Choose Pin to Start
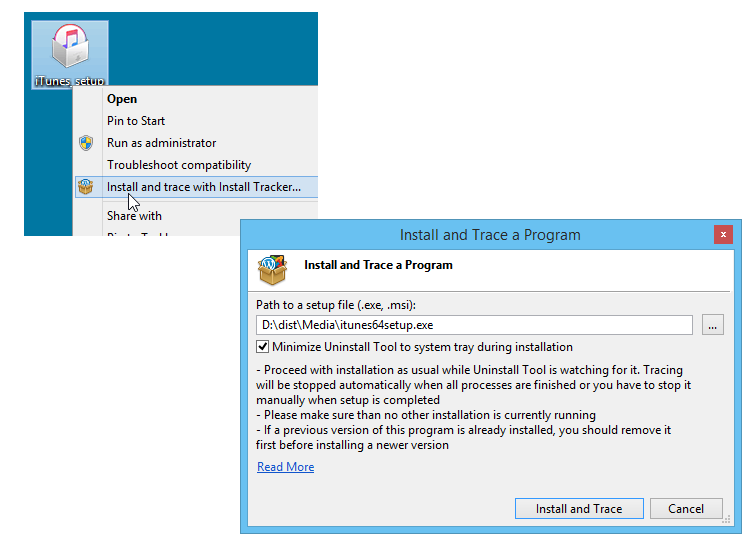Image resolution: width=756 pixels, height=544 pixels. click(136, 121)
